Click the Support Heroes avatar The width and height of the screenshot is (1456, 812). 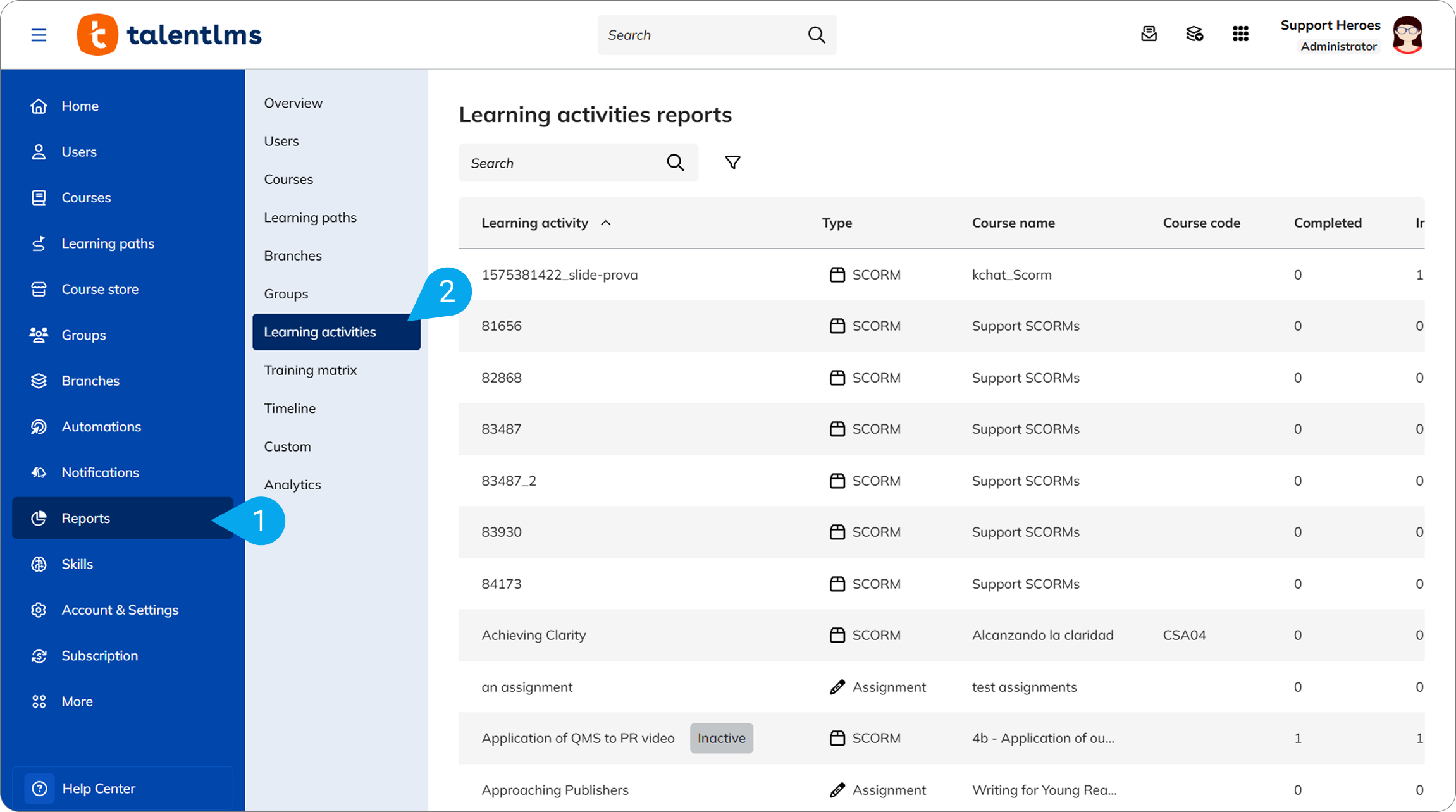(x=1407, y=35)
